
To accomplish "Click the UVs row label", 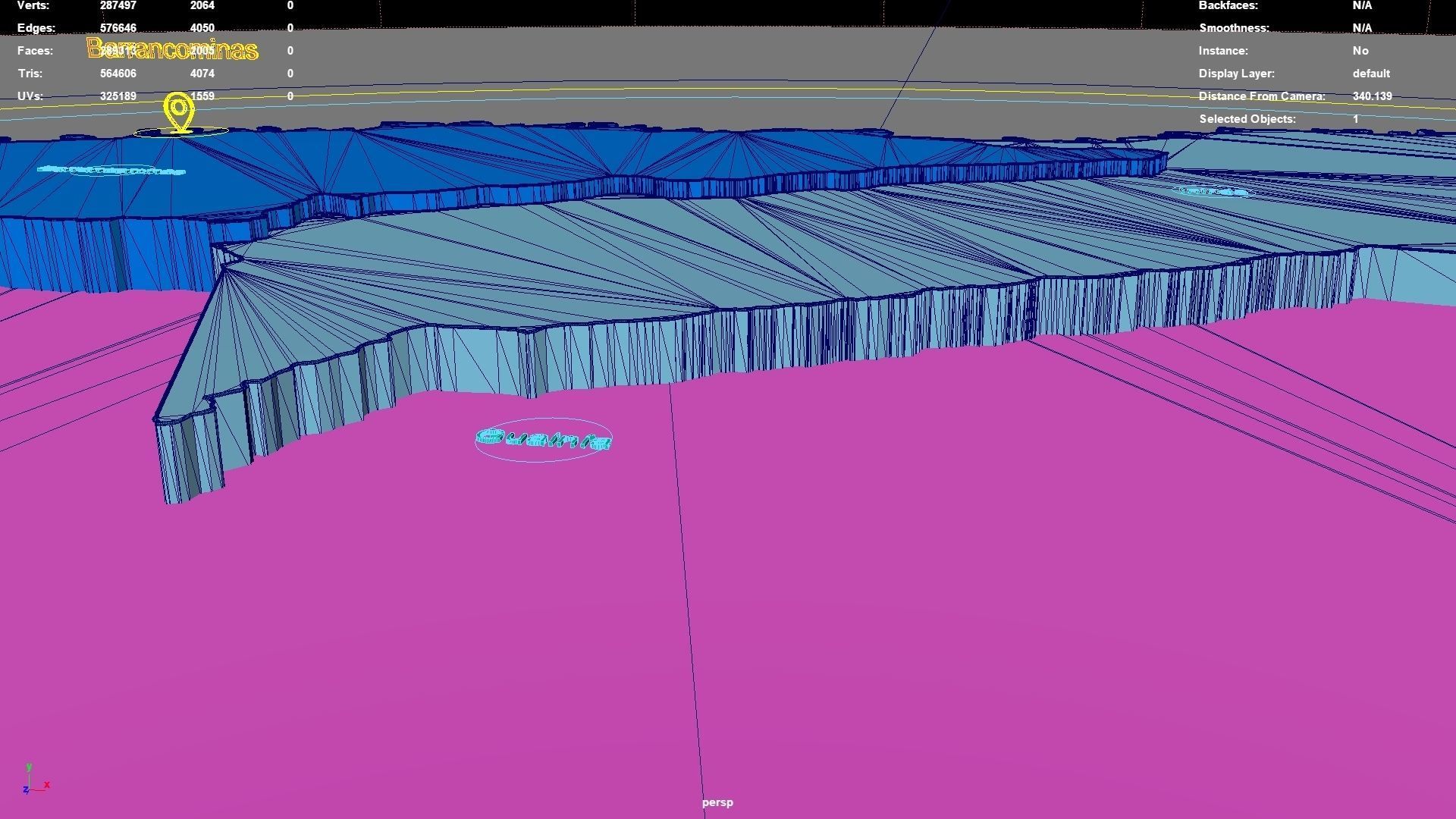I will click(30, 96).
